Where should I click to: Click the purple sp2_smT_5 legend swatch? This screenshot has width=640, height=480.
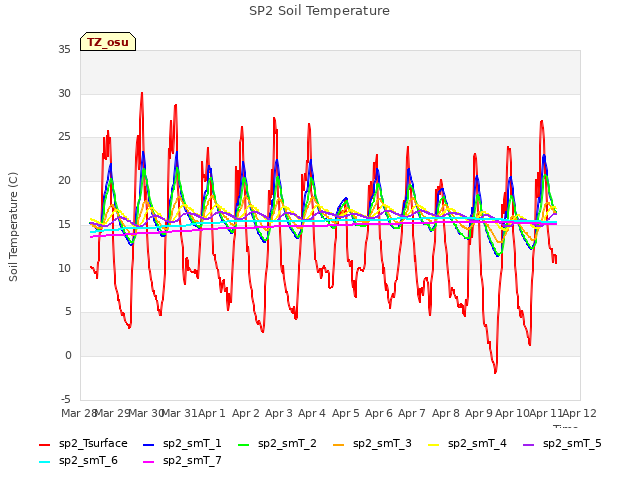(x=528, y=444)
